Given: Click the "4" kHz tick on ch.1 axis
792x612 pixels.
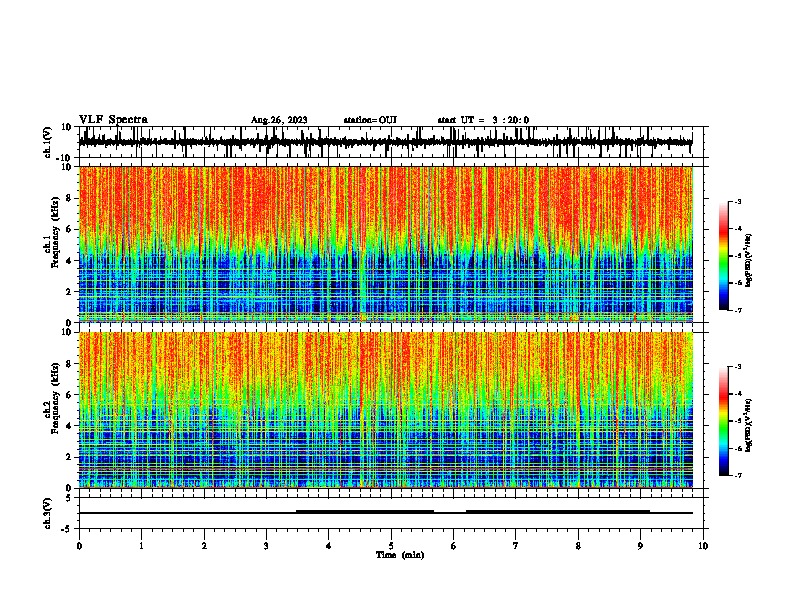Looking at the screenshot, I should pos(69,261).
